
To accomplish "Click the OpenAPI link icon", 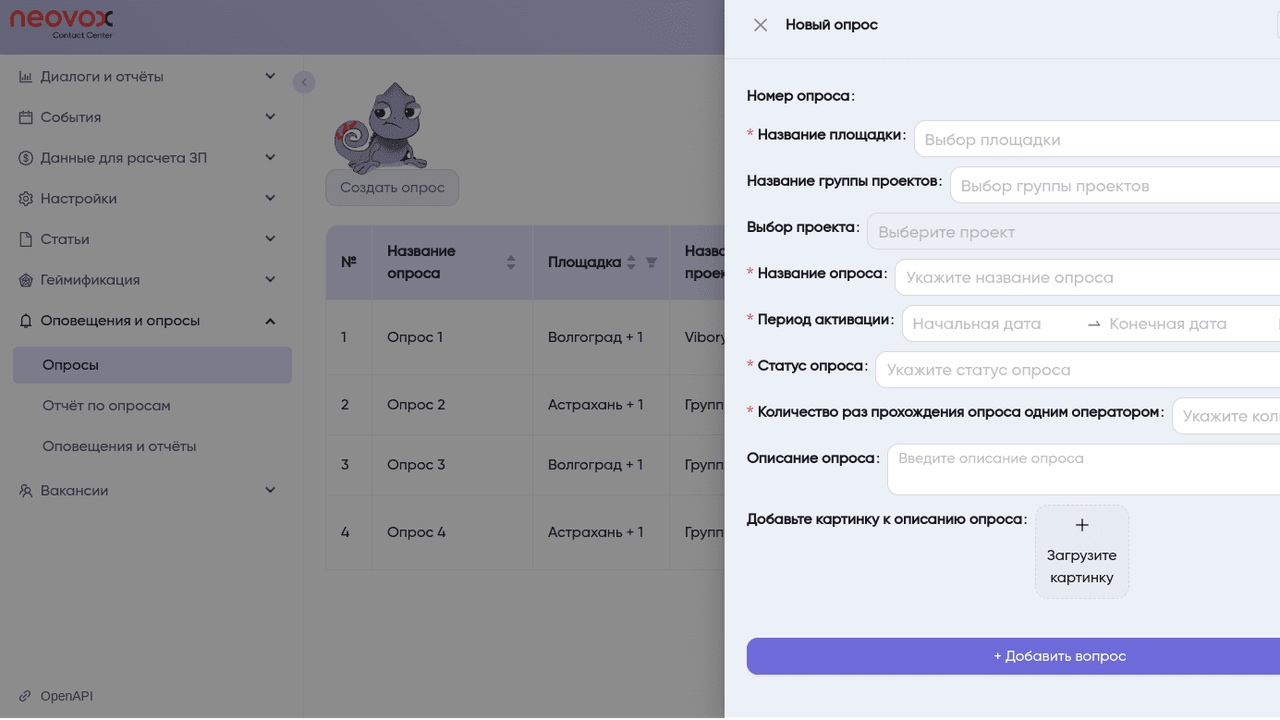I will coord(26,696).
